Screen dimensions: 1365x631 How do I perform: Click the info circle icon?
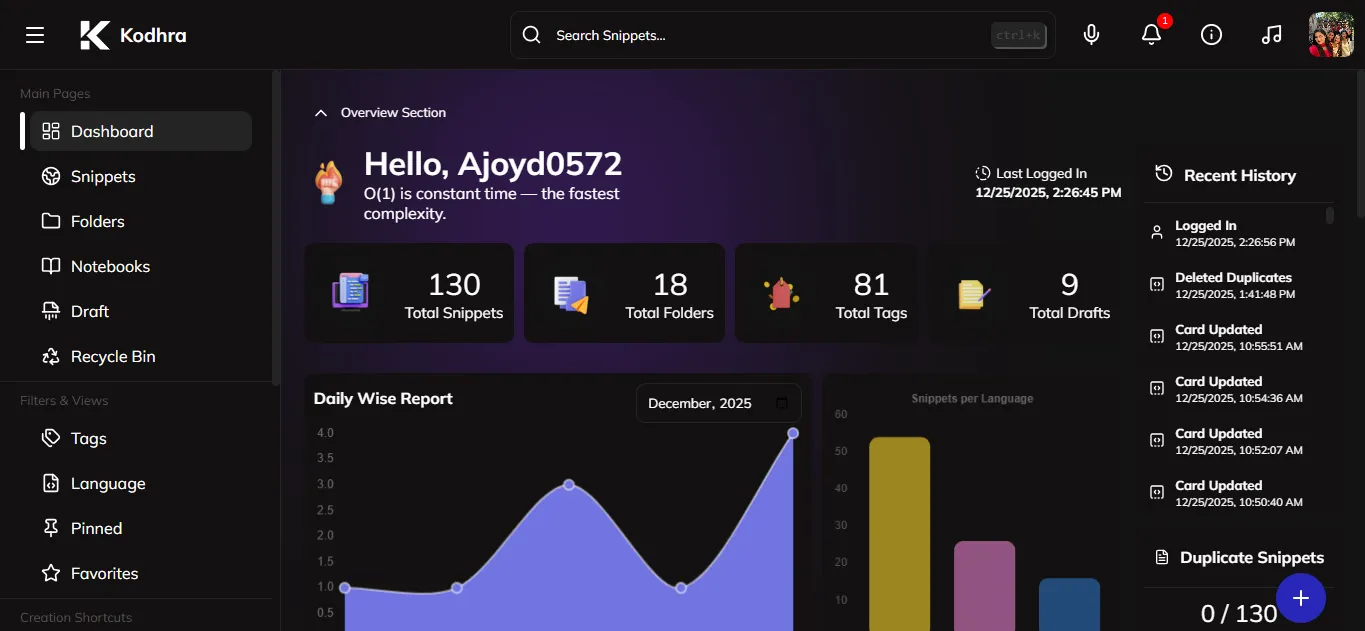(x=1211, y=35)
